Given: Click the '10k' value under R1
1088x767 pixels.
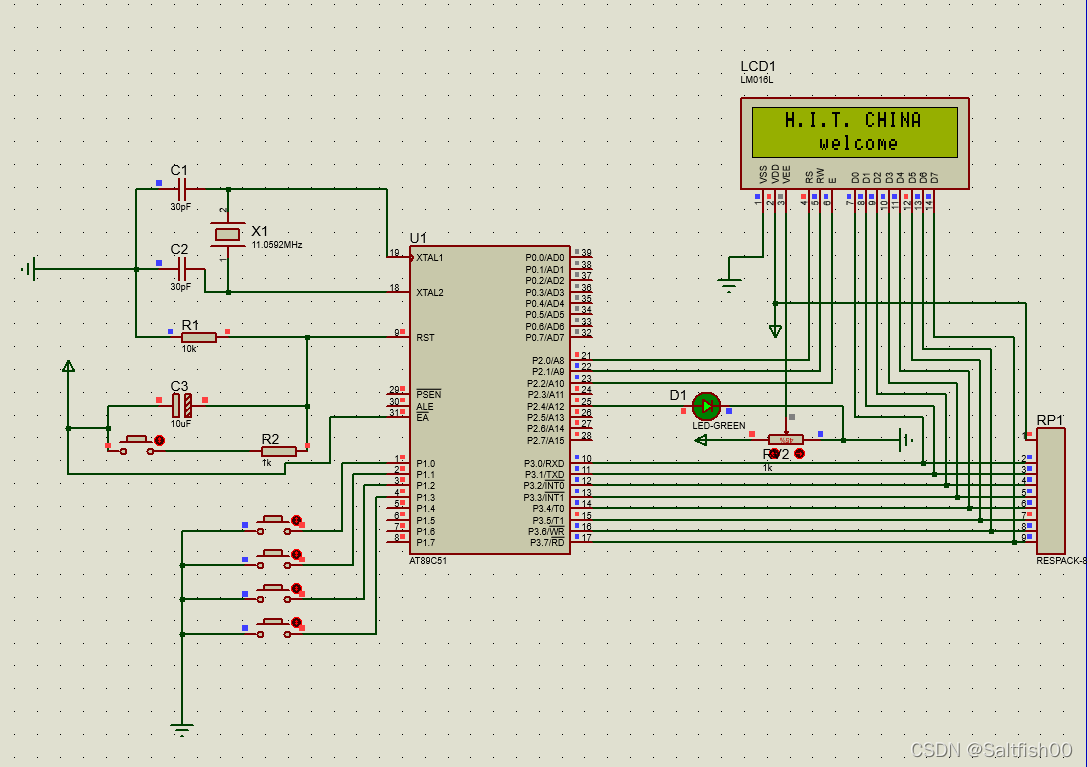Looking at the screenshot, I should tap(189, 348).
